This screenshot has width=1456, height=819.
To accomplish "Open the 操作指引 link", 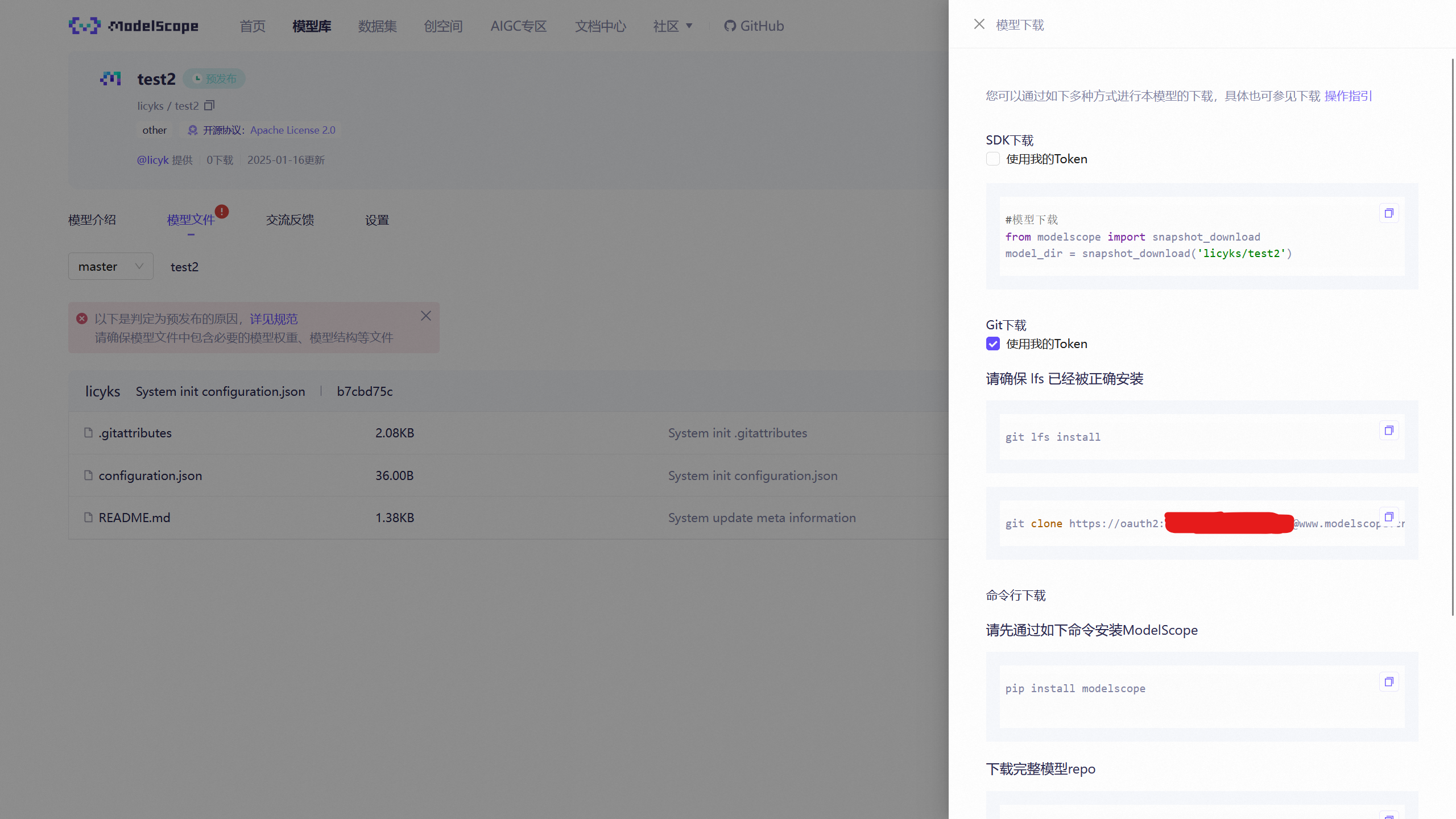I will (x=1348, y=96).
